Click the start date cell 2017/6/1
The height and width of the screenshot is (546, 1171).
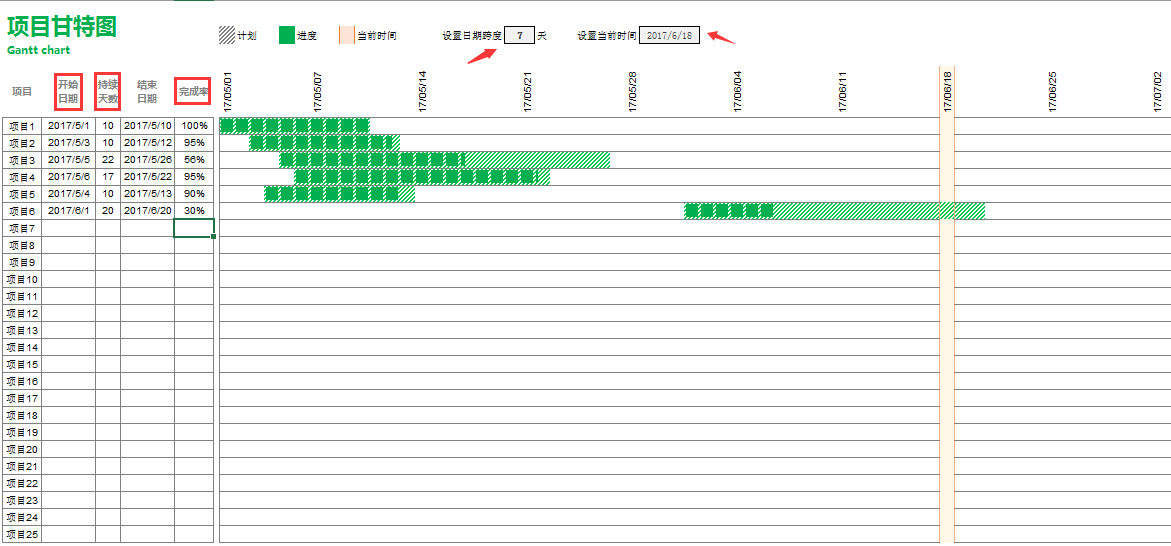pos(69,211)
